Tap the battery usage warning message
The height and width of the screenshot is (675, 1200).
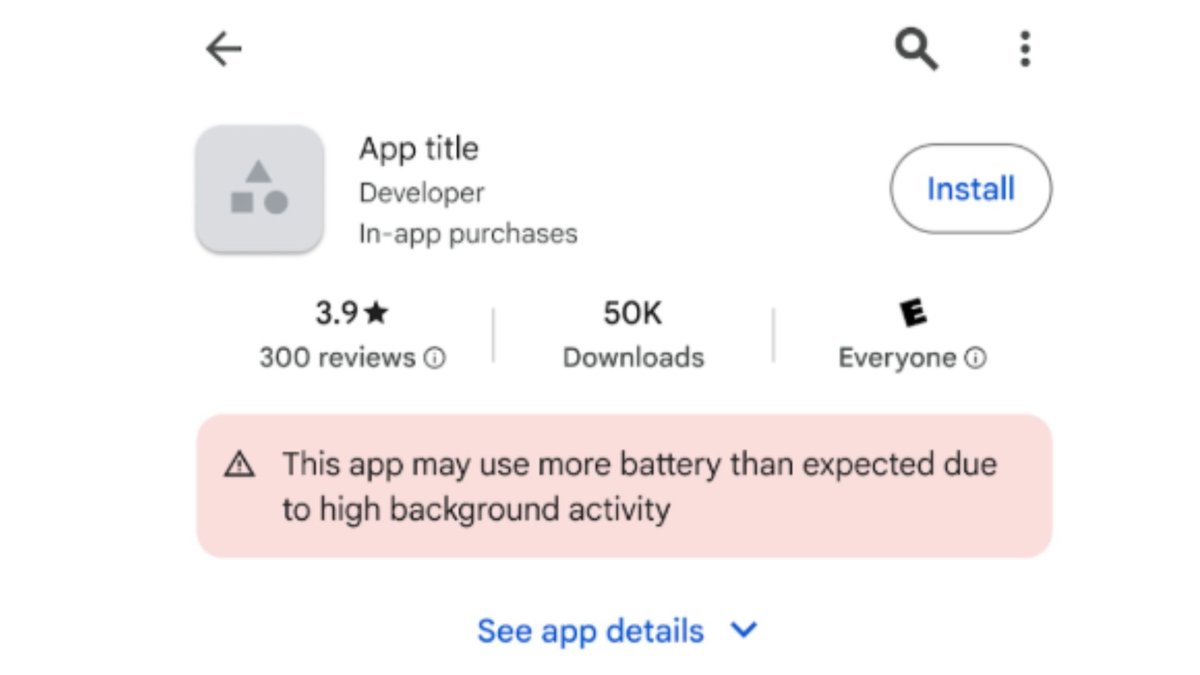pyautogui.click(x=639, y=487)
